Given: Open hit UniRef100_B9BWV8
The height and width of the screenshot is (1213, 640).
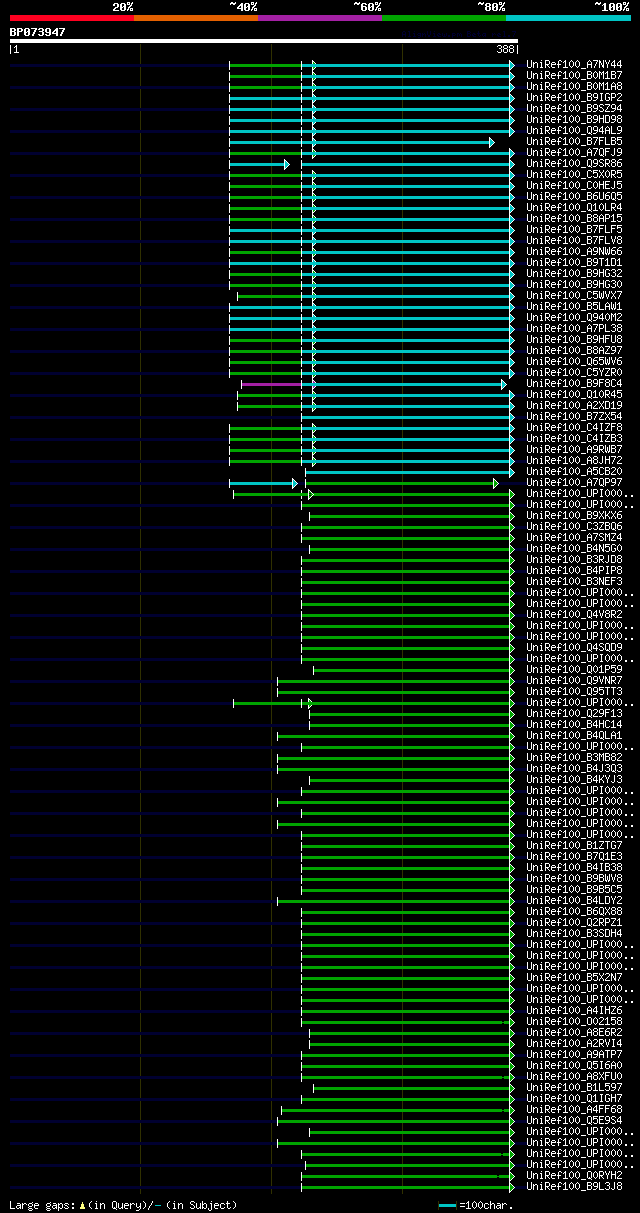Looking at the screenshot, I should tap(574, 878).
